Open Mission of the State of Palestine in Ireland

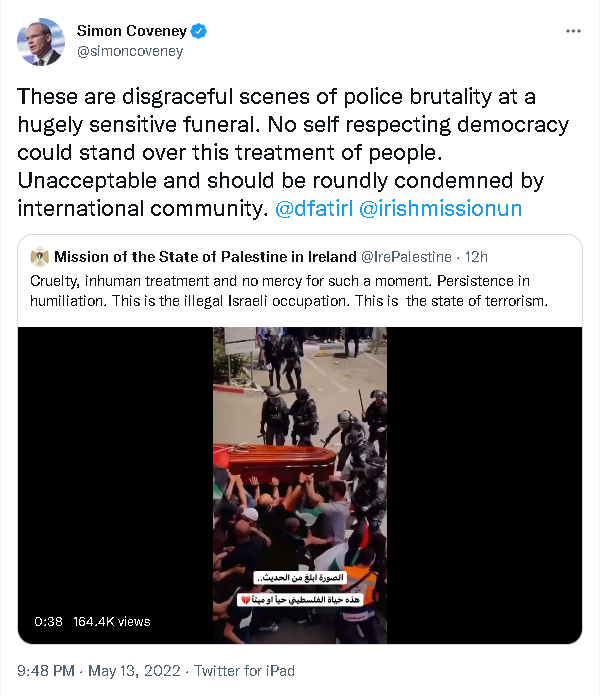pyautogui.click(x=205, y=257)
